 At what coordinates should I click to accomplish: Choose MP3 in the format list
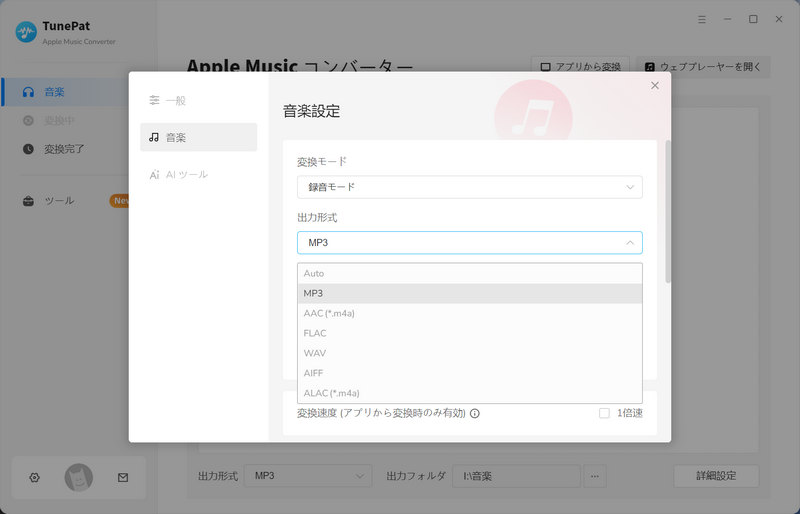pyautogui.click(x=469, y=293)
